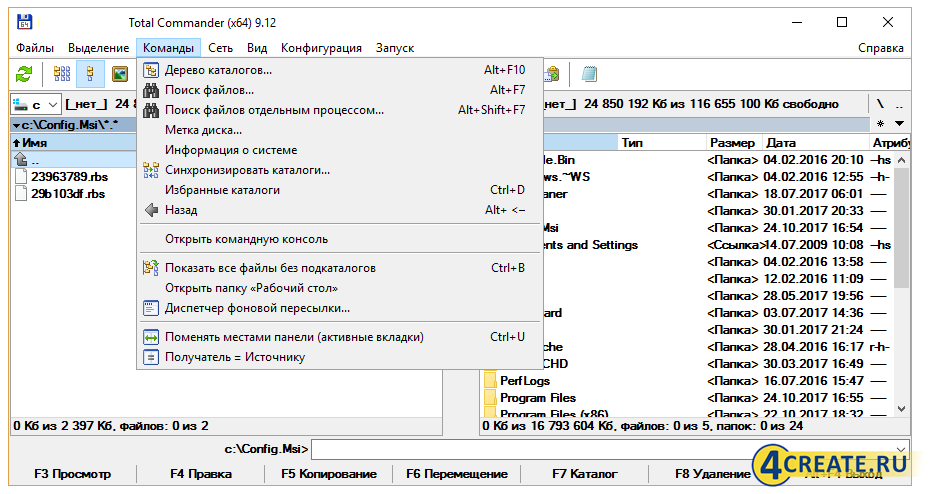Switch to brief file list view icon
This screenshot has height=494, width=932.
coord(62,74)
